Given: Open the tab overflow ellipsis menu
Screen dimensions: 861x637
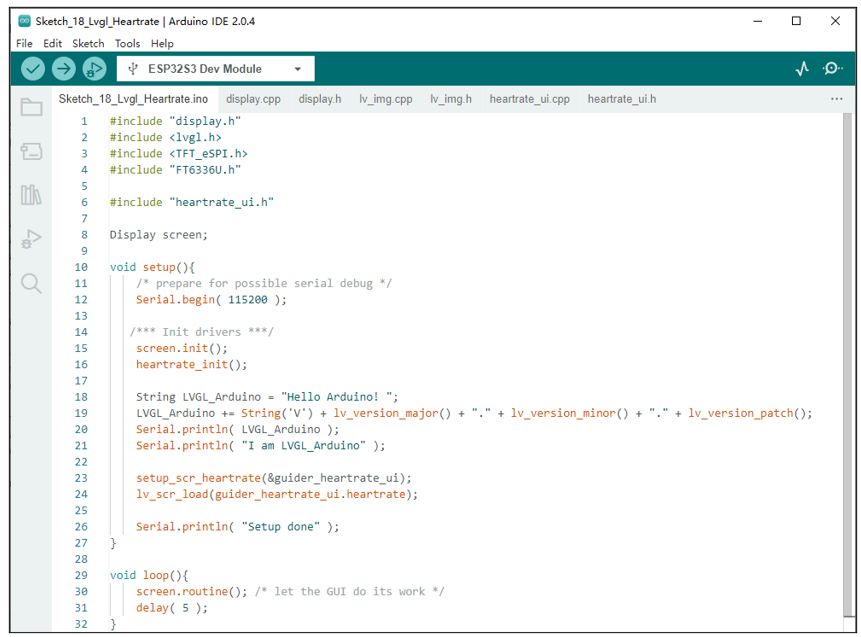Looking at the screenshot, I should pos(836,99).
